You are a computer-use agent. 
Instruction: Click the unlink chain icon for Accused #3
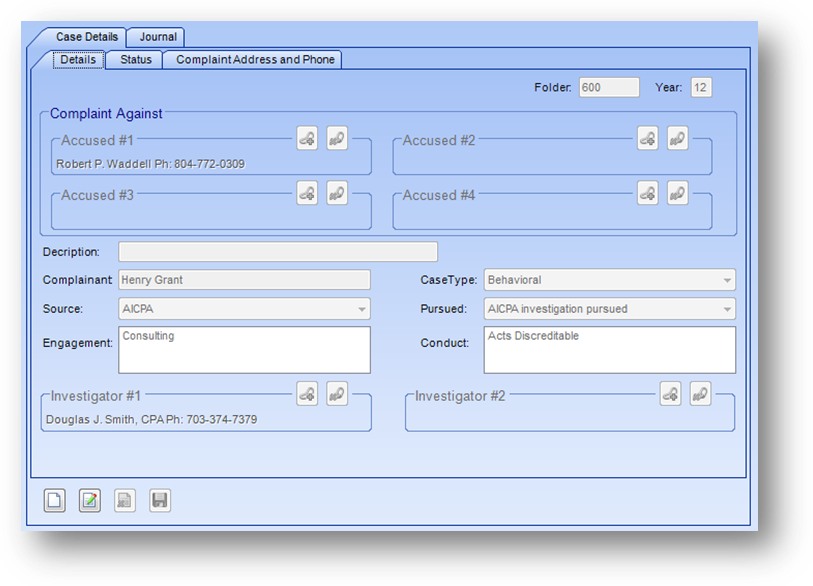(x=337, y=193)
